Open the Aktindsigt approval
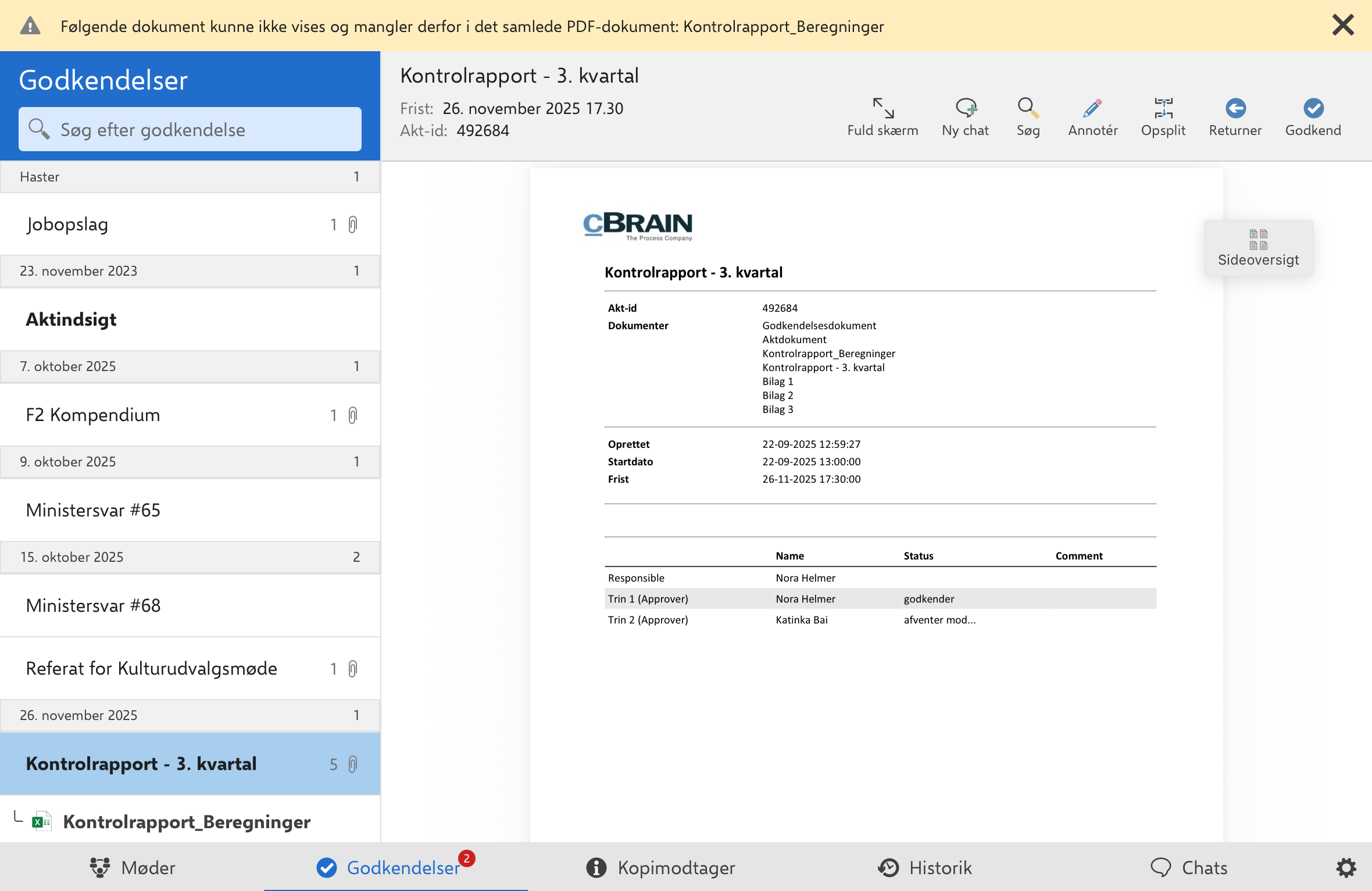The height and width of the screenshot is (891, 1372). coord(190,319)
